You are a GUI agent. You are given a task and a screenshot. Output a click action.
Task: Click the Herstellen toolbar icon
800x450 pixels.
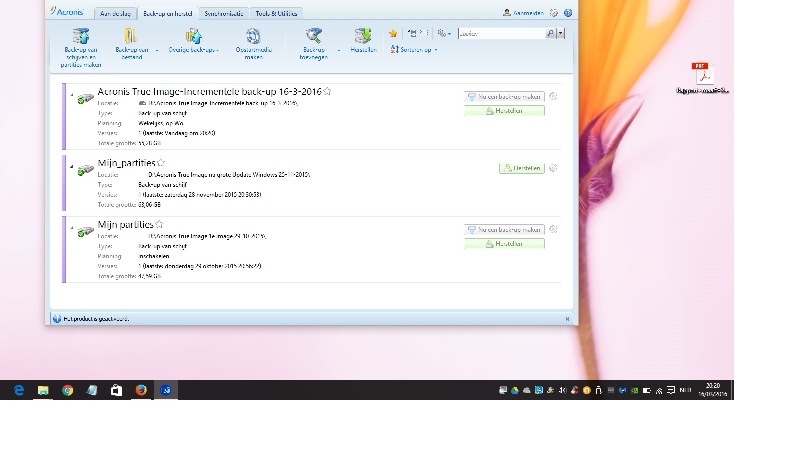pos(362,36)
